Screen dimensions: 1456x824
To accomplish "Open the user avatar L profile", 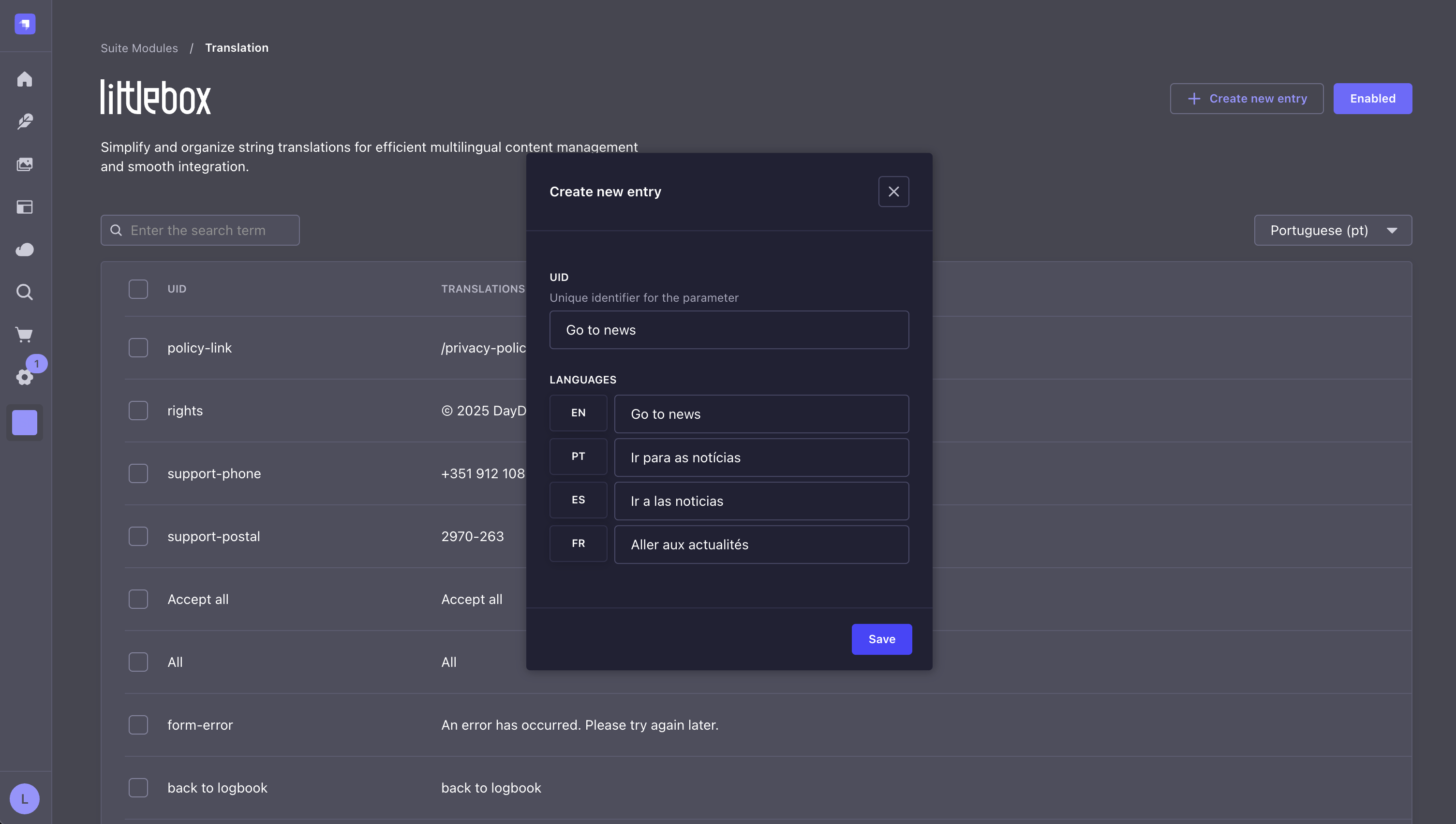I will [24, 798].
